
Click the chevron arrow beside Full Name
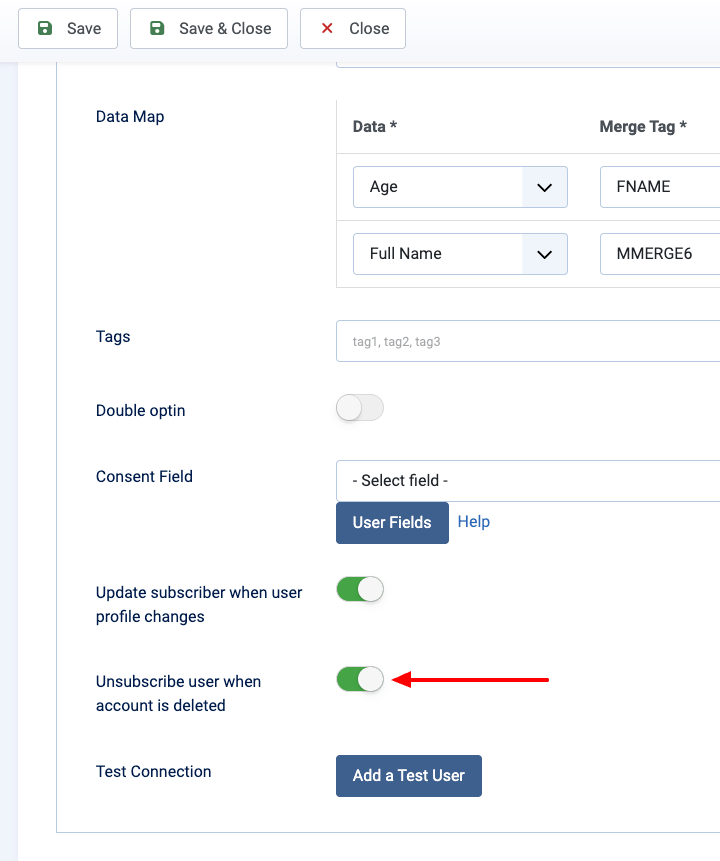click(x=545, y=254)
